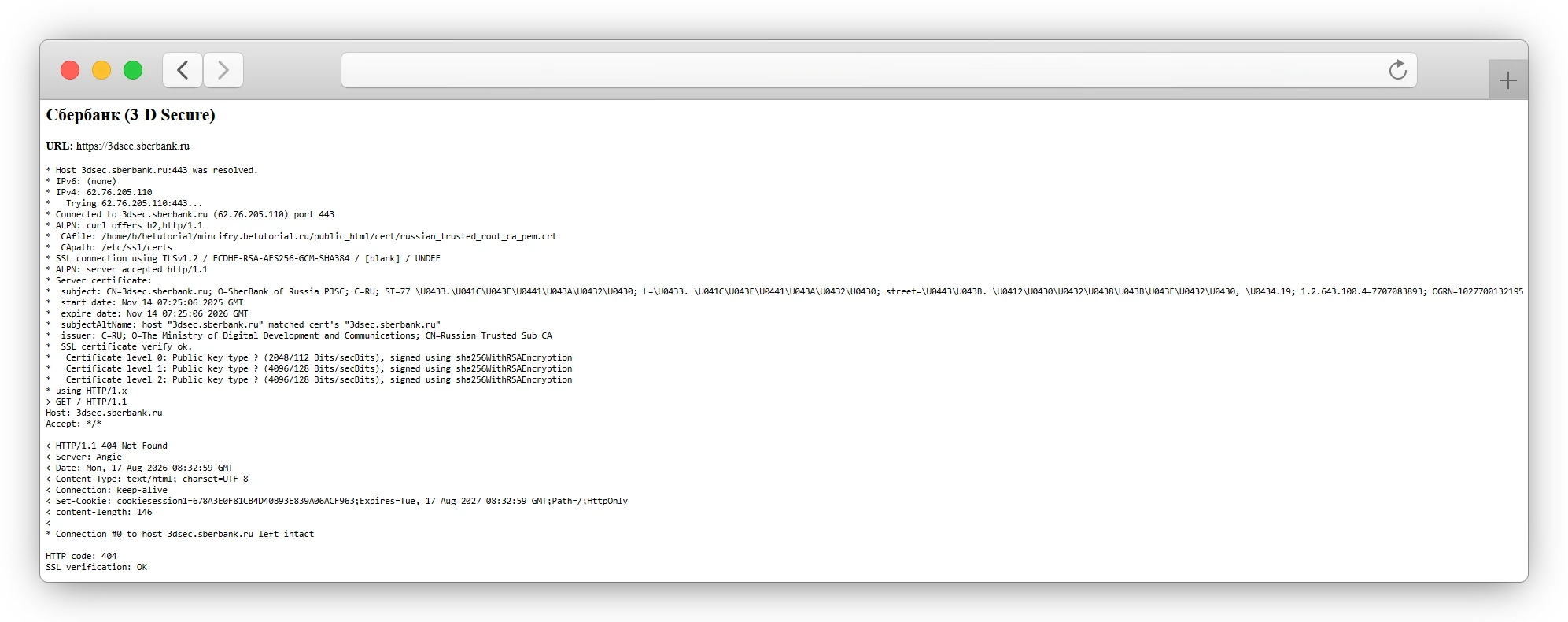Maximize the window with the green button
Viewport: 1568px width, 622px height.
[133, 70]
